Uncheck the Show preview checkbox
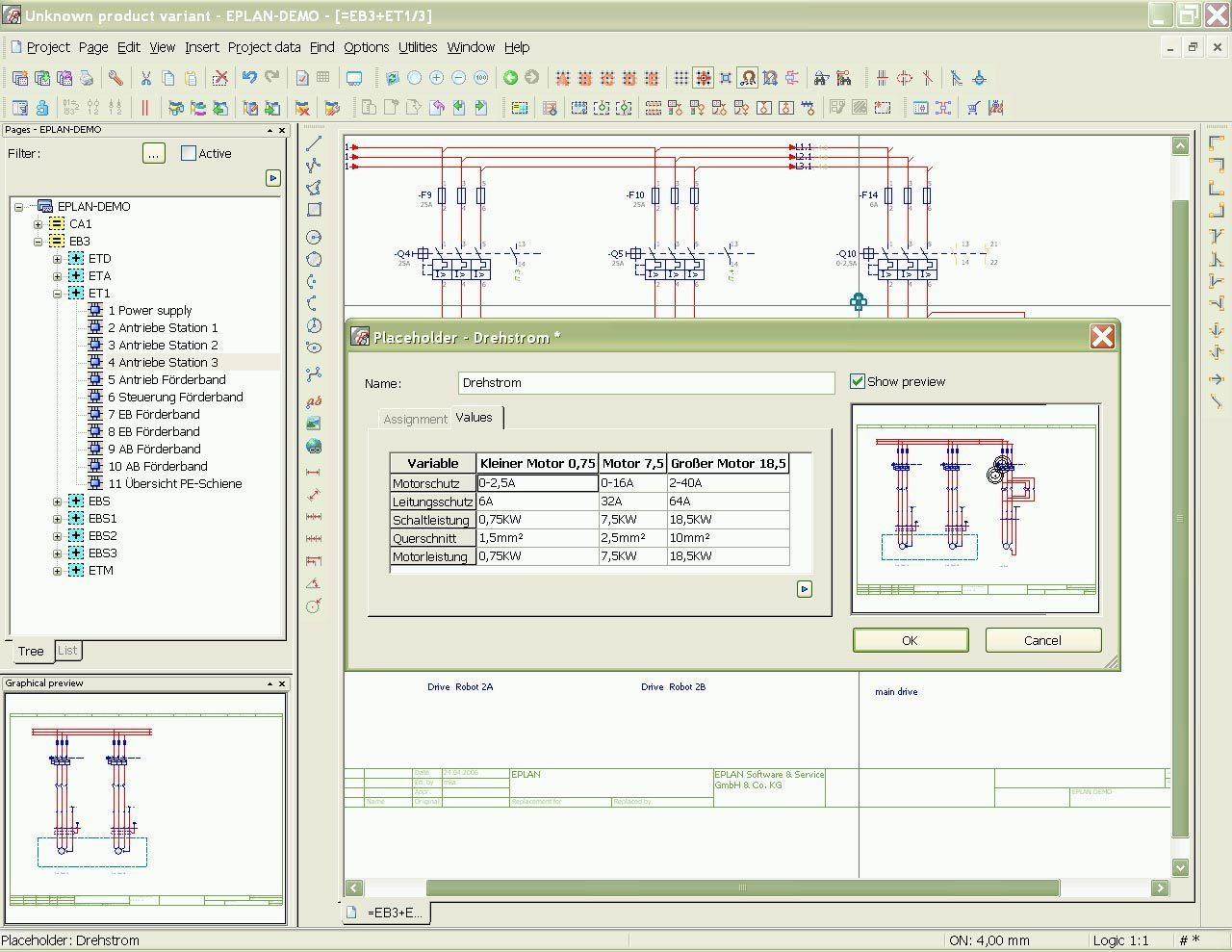 click(x=858, y=381)
